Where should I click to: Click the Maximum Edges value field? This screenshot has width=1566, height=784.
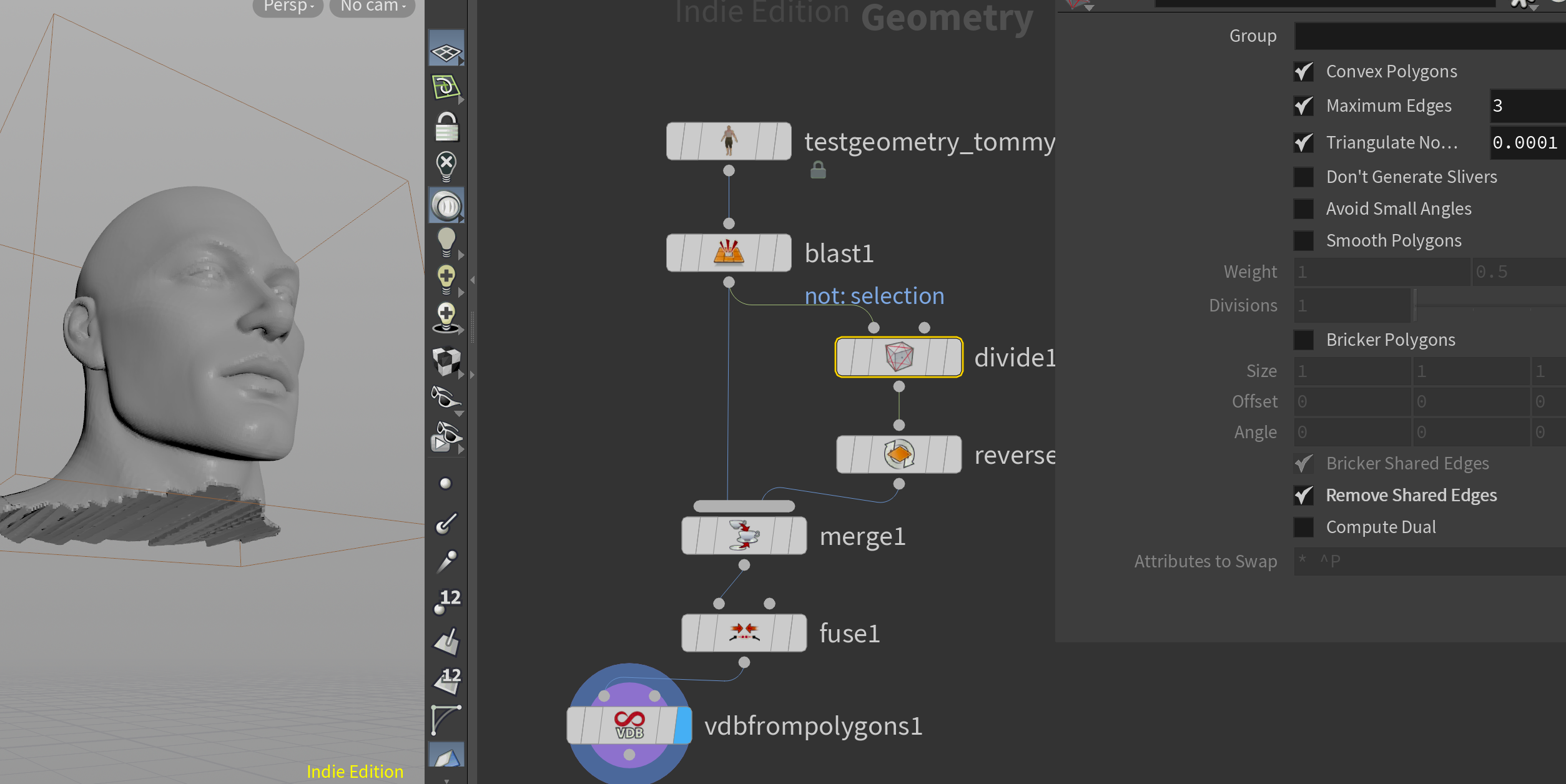pyautogui.click(x=1526, y=106)
